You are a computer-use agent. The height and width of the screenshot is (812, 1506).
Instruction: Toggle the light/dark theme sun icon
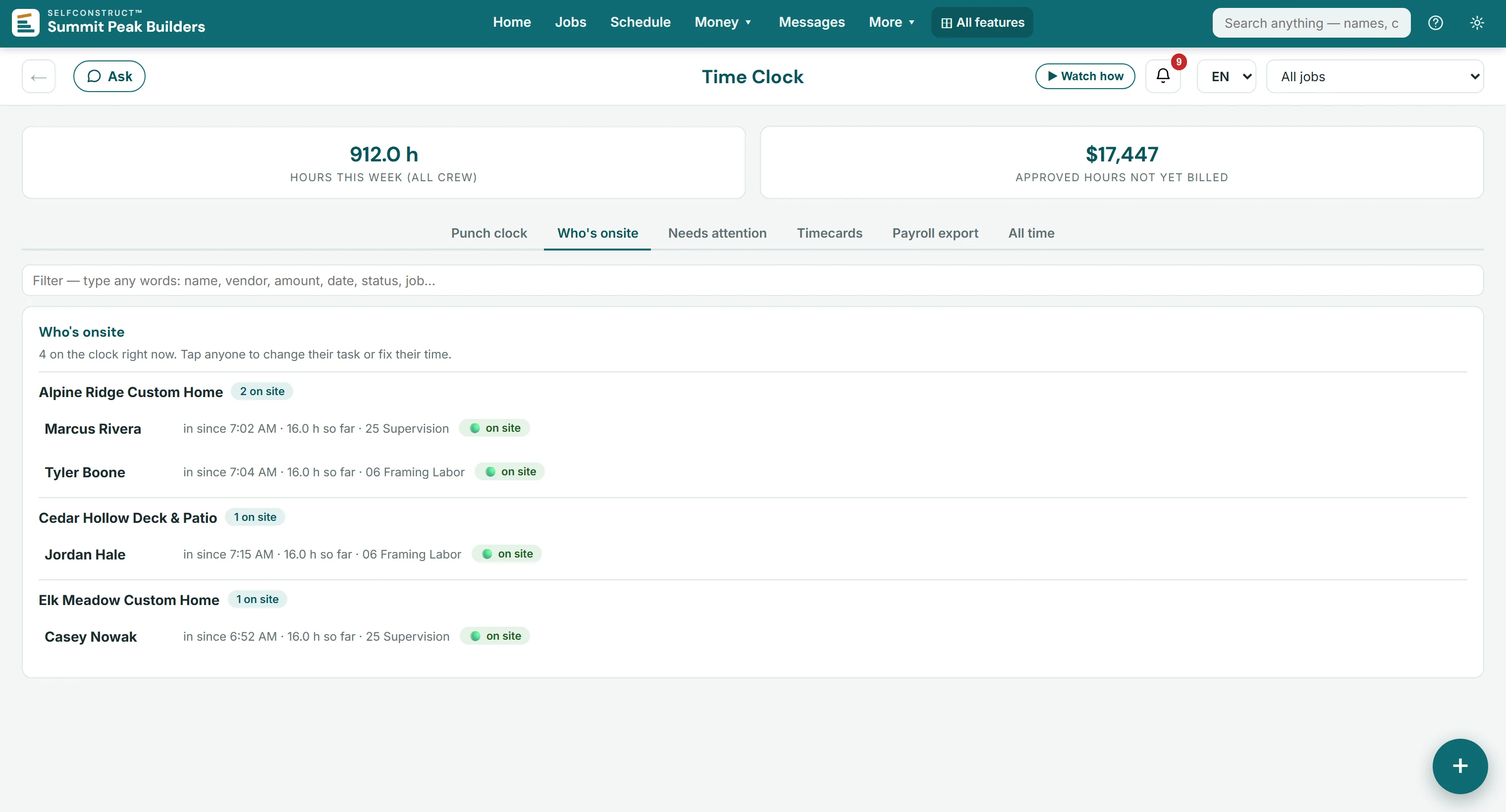[x=1477, y=23]
